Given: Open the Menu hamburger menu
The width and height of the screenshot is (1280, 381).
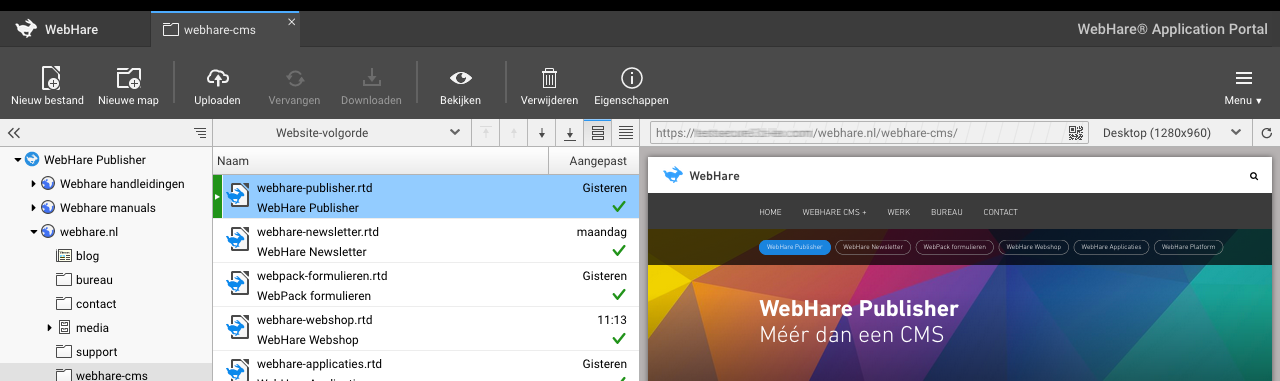Looking at the screenshot, I should point(1243,85).
